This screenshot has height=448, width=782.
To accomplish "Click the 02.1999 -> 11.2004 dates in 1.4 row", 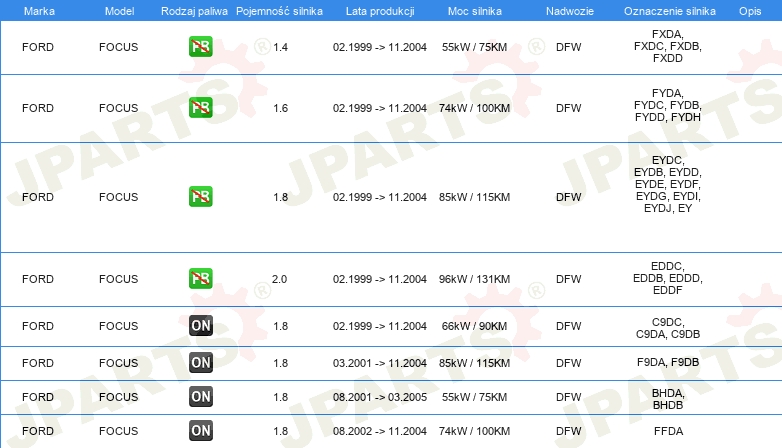I will point(380,47).
